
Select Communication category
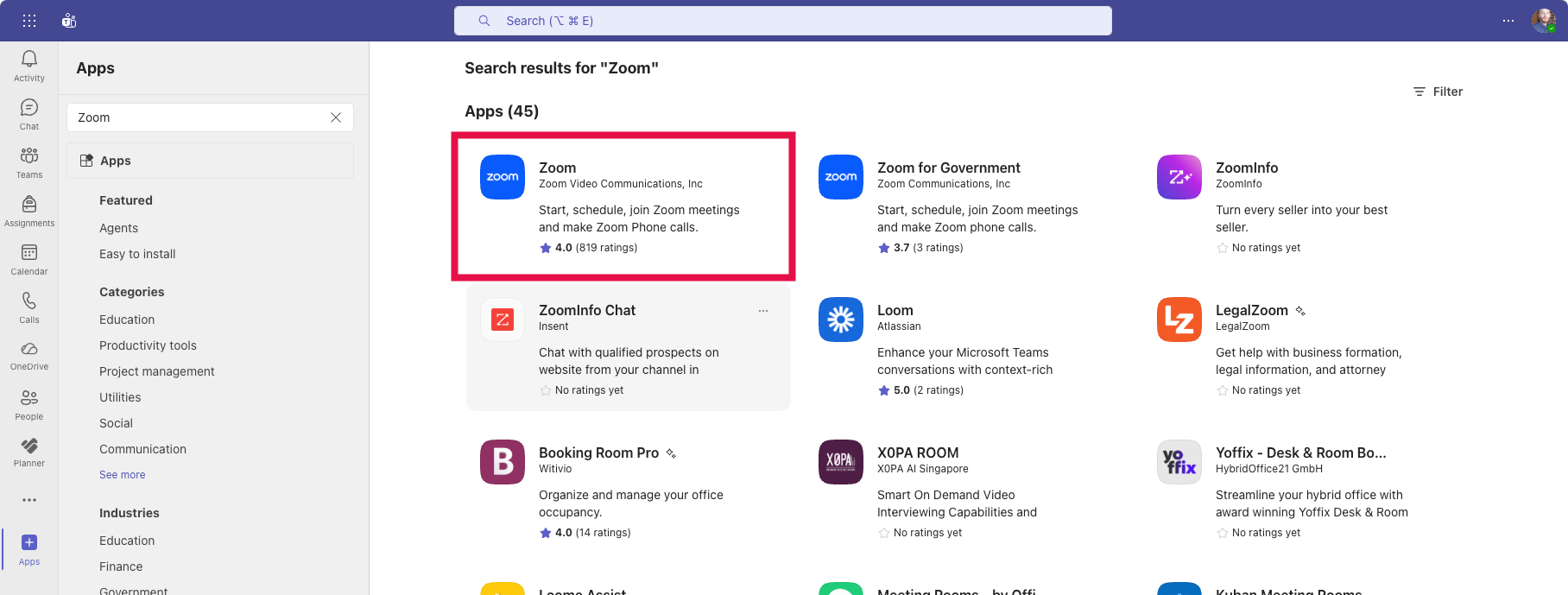click(142, 449)
